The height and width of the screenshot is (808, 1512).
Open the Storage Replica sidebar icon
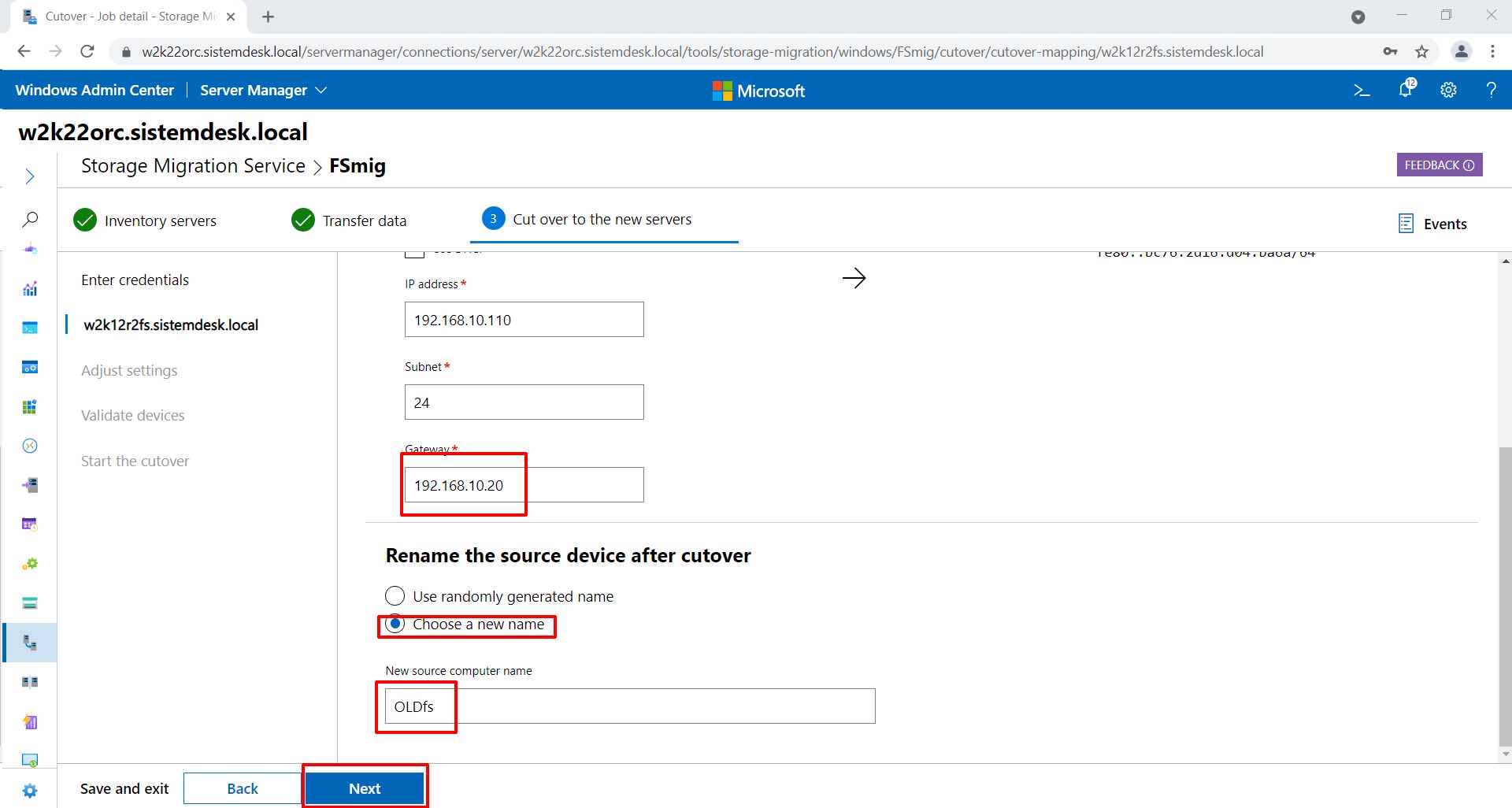30,682
